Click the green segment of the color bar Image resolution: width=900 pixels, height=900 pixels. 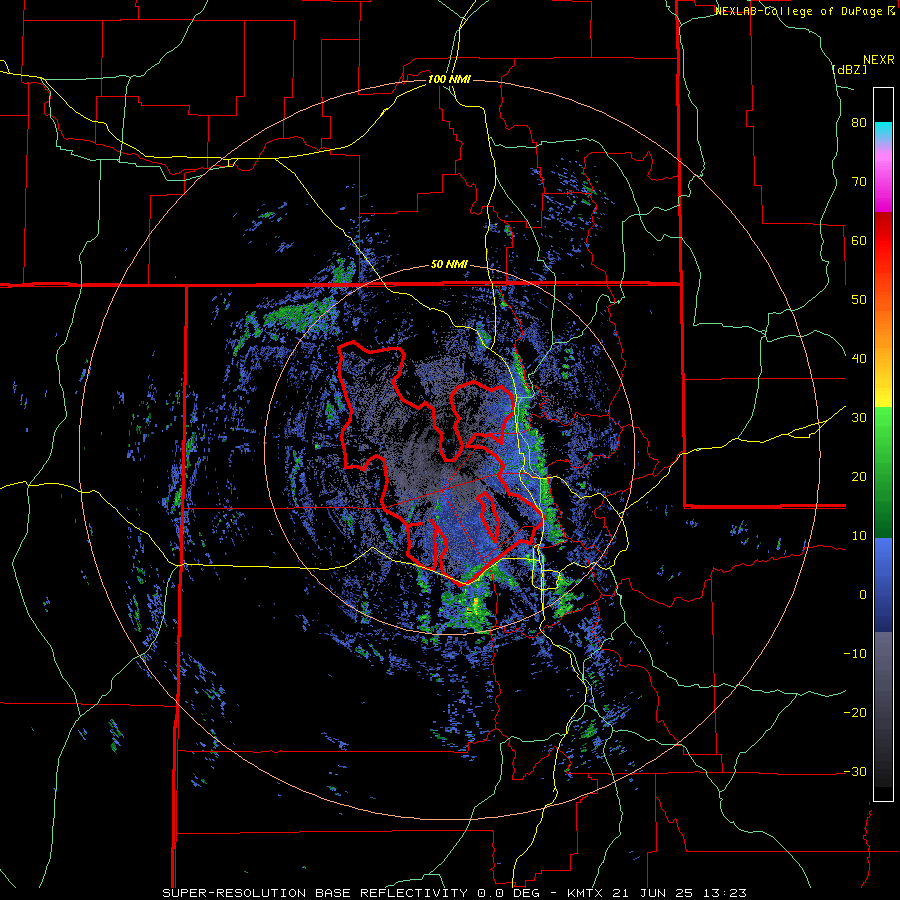click(x=883, y=472)
